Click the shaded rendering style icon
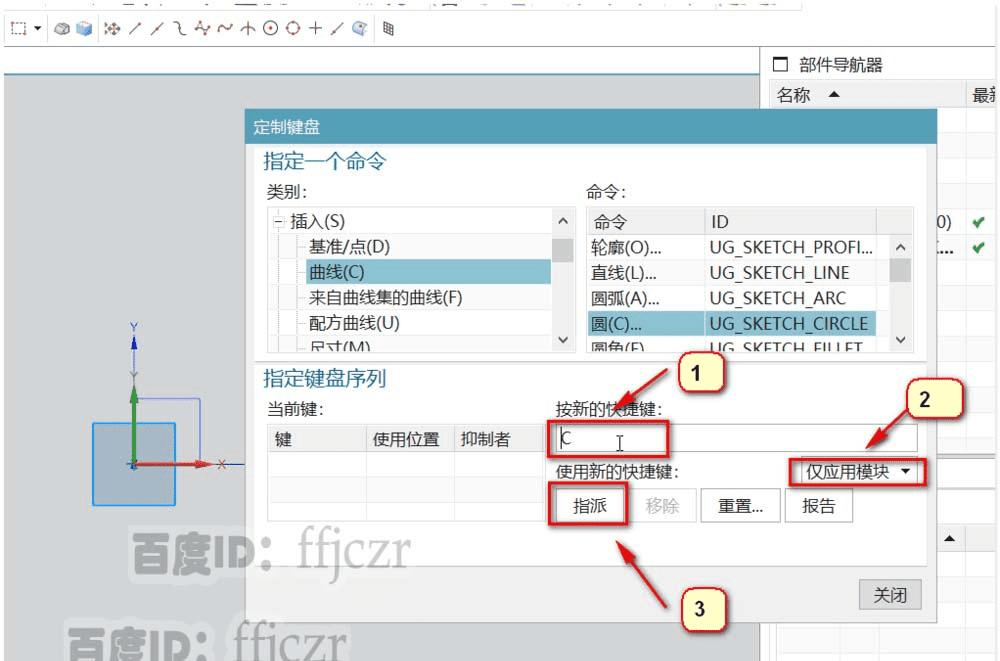1000x661 pixels. (x=60, y=29)
